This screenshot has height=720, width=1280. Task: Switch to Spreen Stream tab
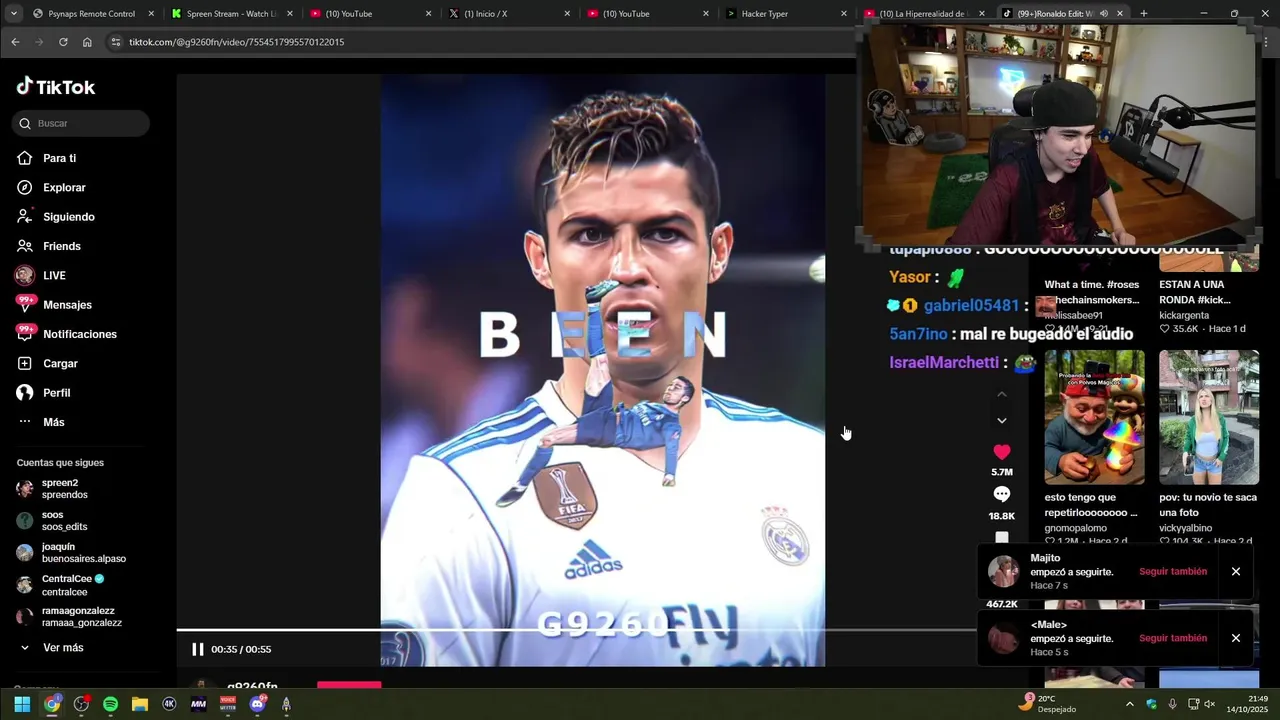tap(232, 14)
